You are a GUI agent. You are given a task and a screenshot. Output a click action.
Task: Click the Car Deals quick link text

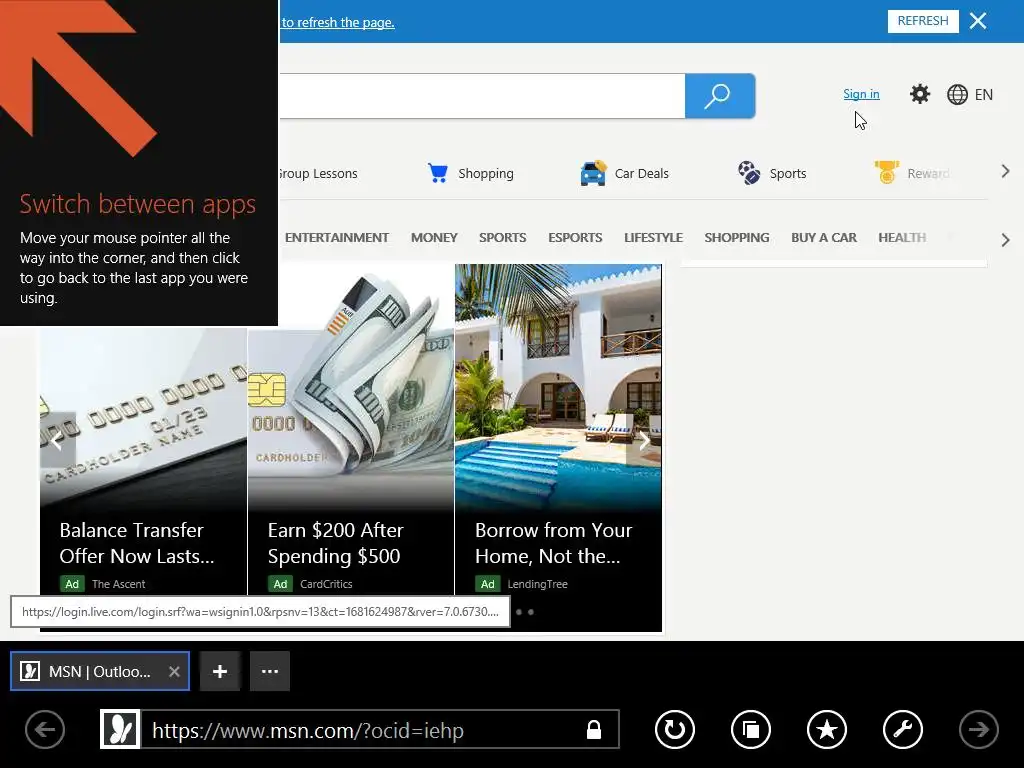pyautogui.click(x=641, y=174)
